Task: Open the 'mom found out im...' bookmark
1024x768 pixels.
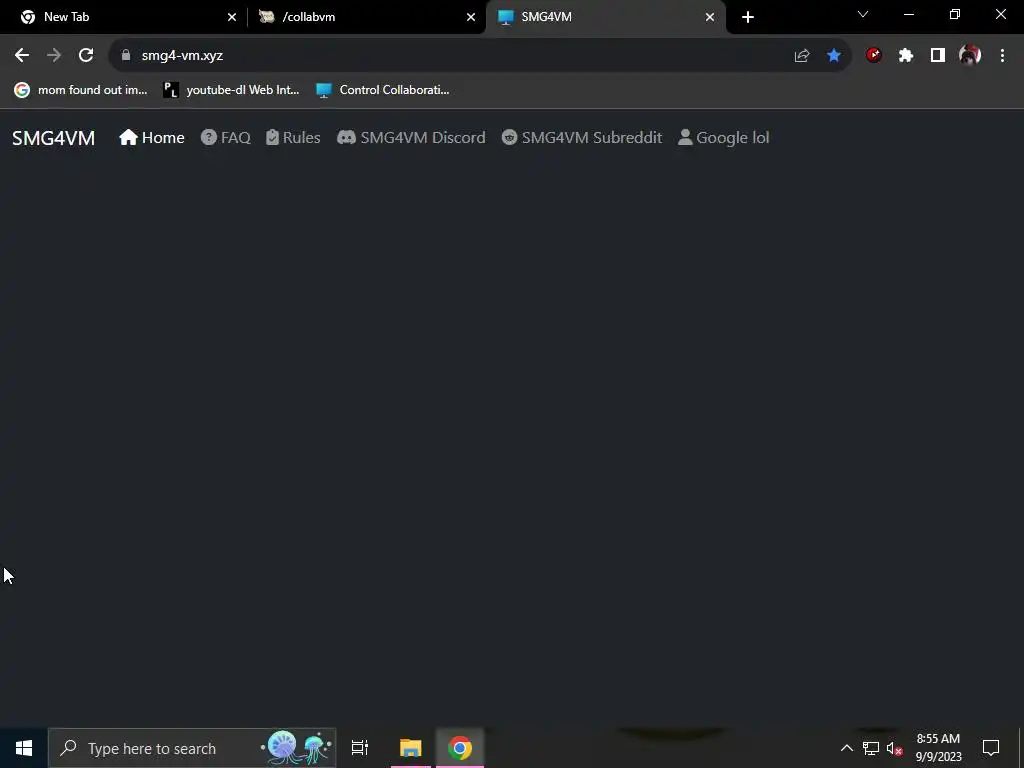Action: pos(82,90)
